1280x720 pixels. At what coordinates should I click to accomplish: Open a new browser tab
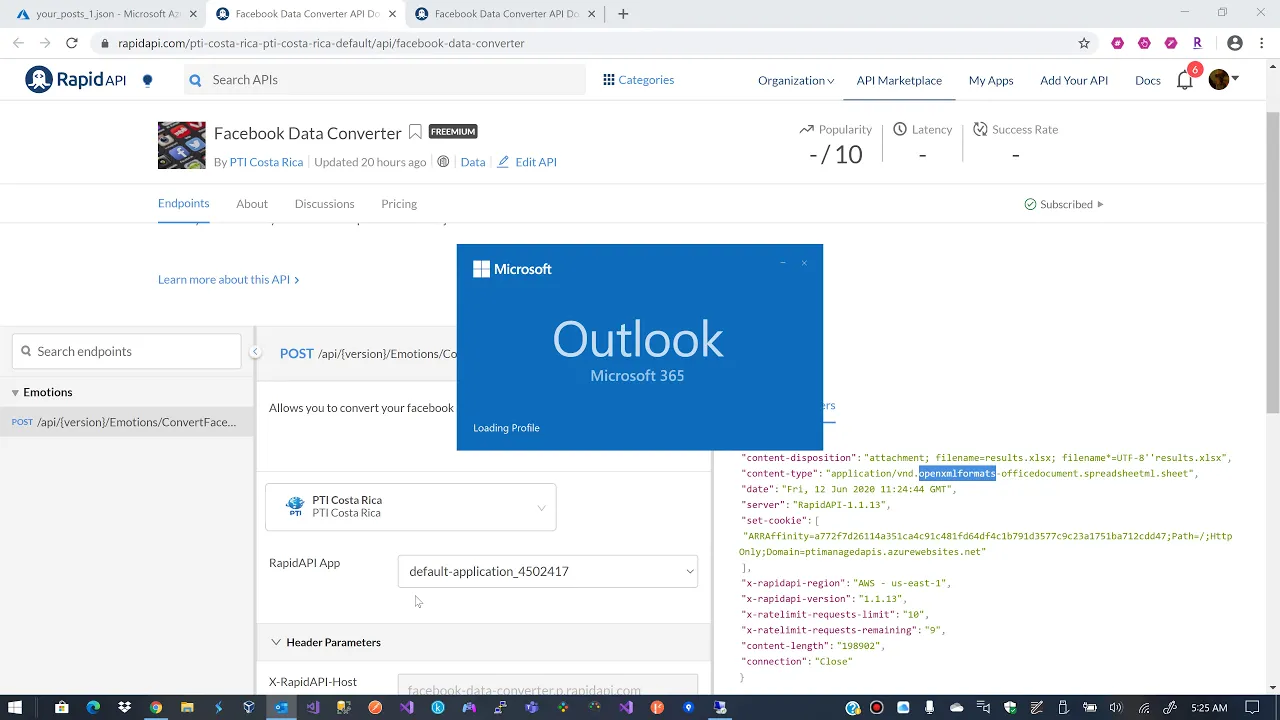click(x=623, y=14)
